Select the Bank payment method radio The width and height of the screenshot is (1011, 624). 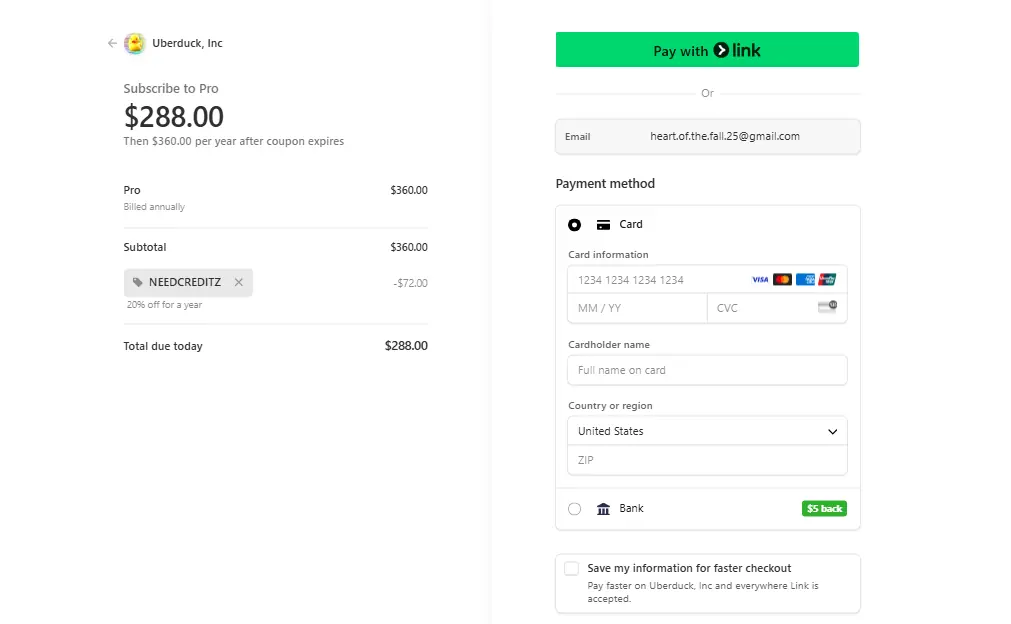575,508
